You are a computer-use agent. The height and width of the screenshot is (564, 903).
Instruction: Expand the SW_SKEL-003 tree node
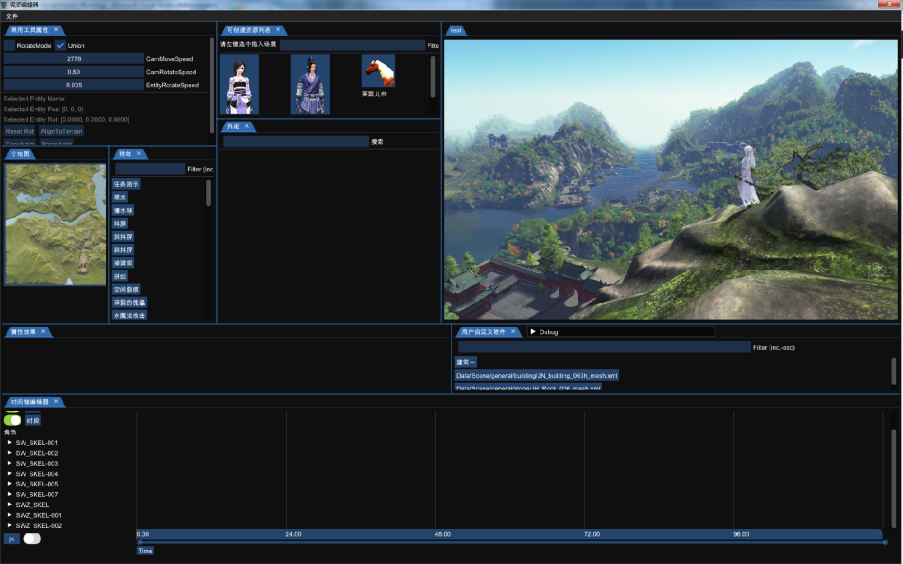(x=10, y=463)
